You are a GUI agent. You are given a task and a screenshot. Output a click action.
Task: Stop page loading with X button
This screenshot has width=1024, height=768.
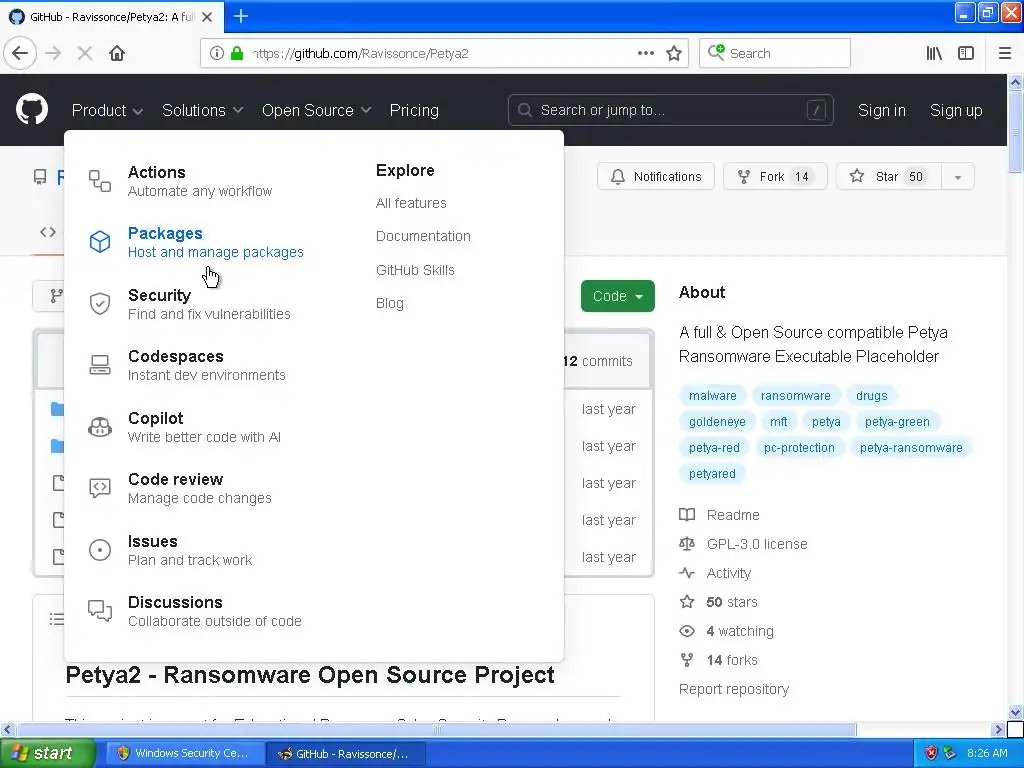(85, 54)
